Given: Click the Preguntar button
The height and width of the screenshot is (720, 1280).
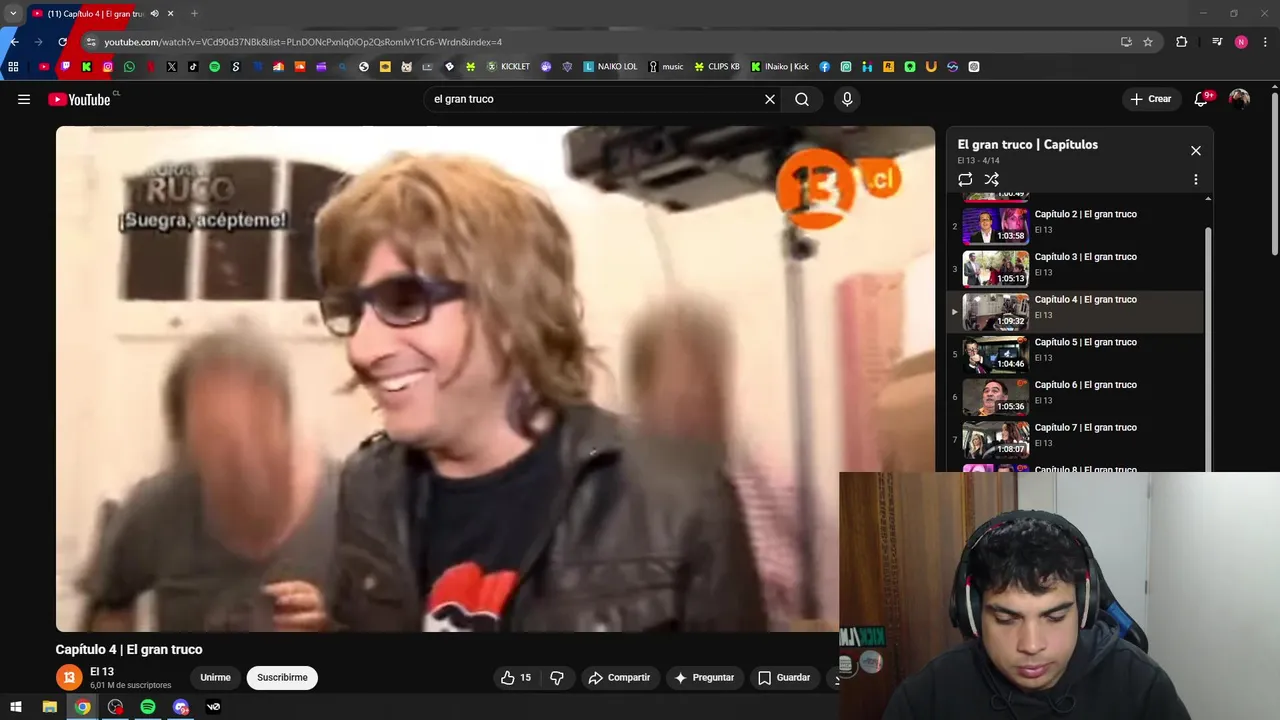Looking at the screenshot, I should (704, 678).
